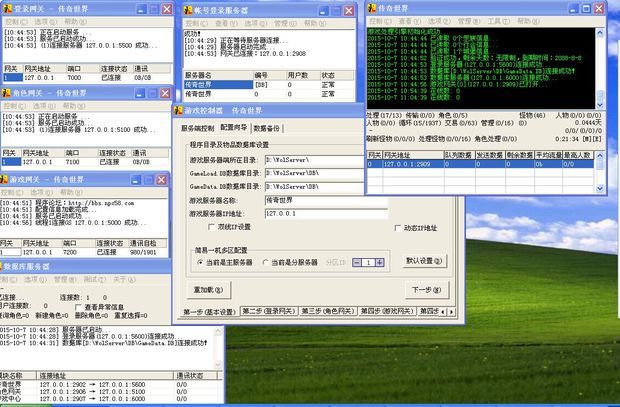Click up arrow of green log scrollbar
The image size is (620, 407).
(600, 33)
